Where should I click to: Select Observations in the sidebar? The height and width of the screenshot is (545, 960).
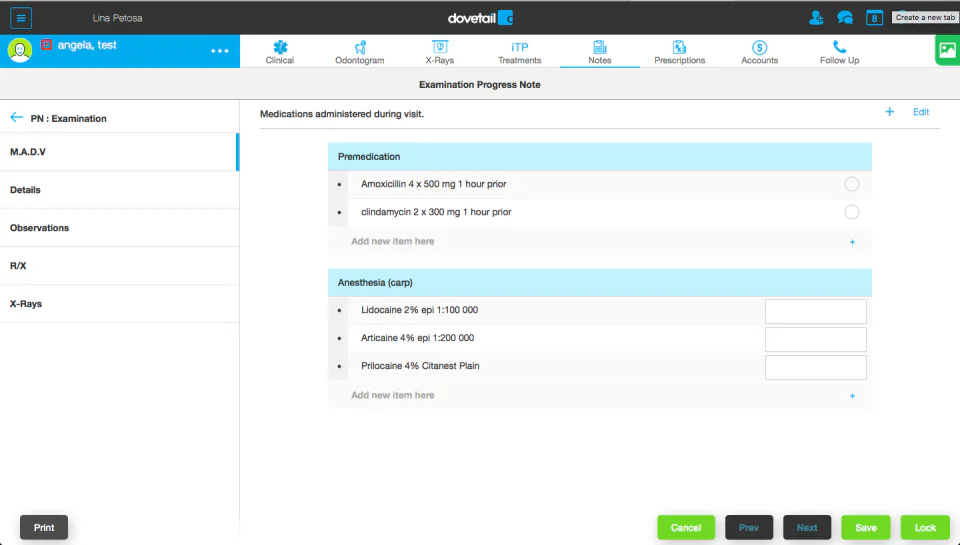coord(119,228)
